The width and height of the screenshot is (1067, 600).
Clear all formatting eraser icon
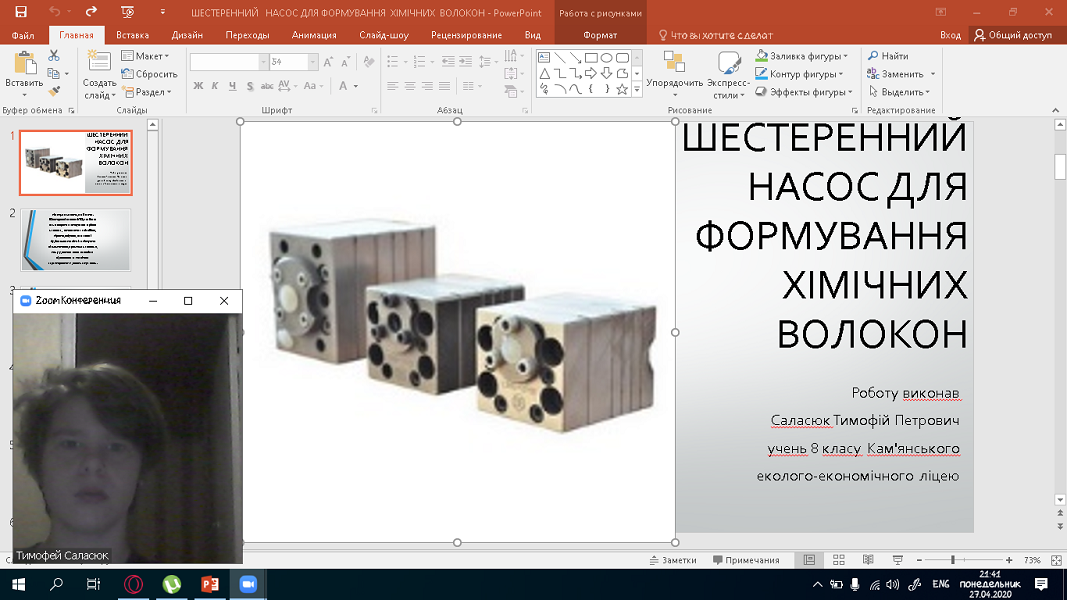(x=369, y=62)
